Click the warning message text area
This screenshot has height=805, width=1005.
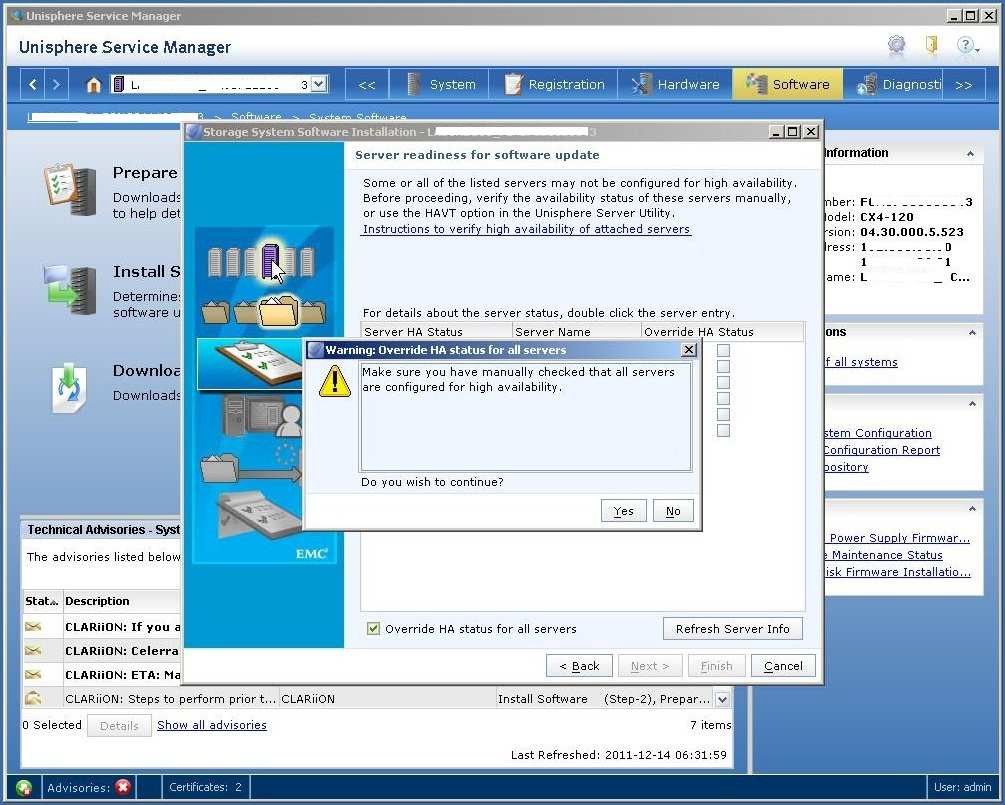click(x=526, y=417)
